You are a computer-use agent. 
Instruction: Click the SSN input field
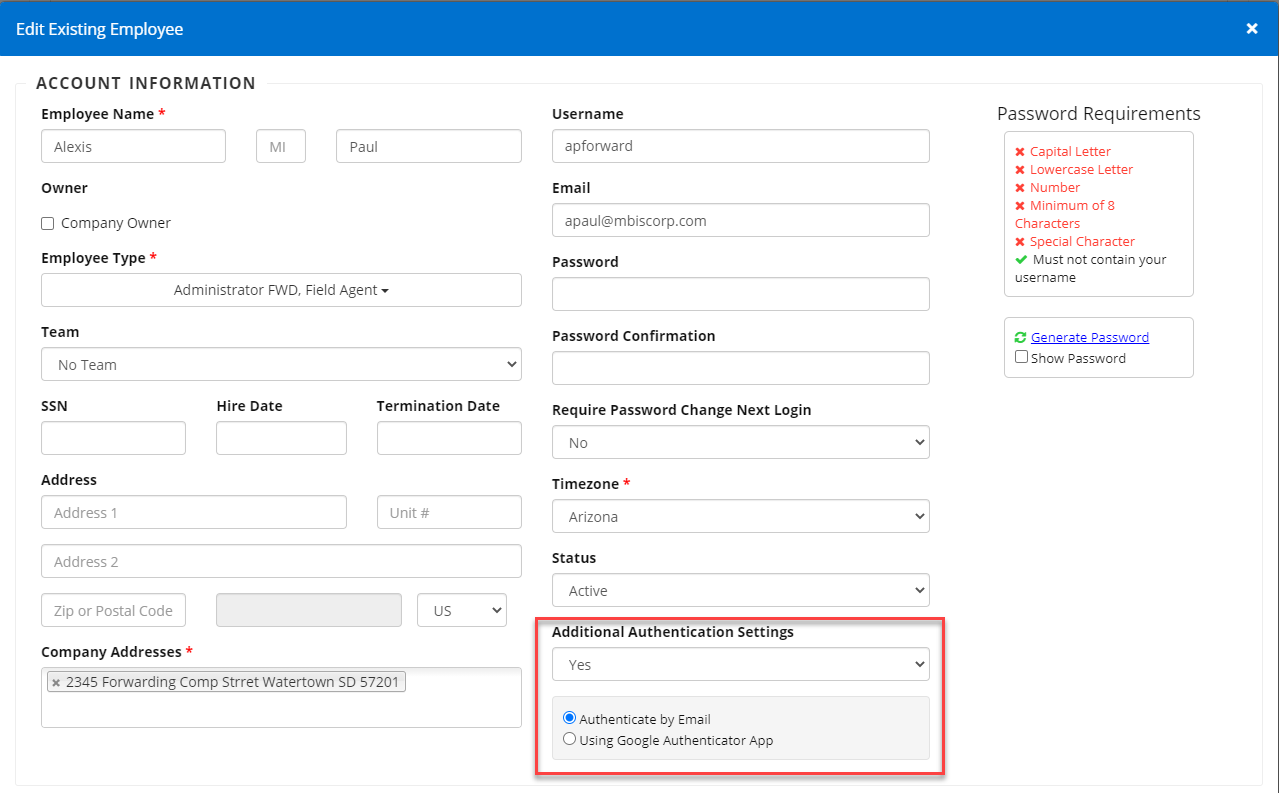pyautogui.click(x=113, y=438)
